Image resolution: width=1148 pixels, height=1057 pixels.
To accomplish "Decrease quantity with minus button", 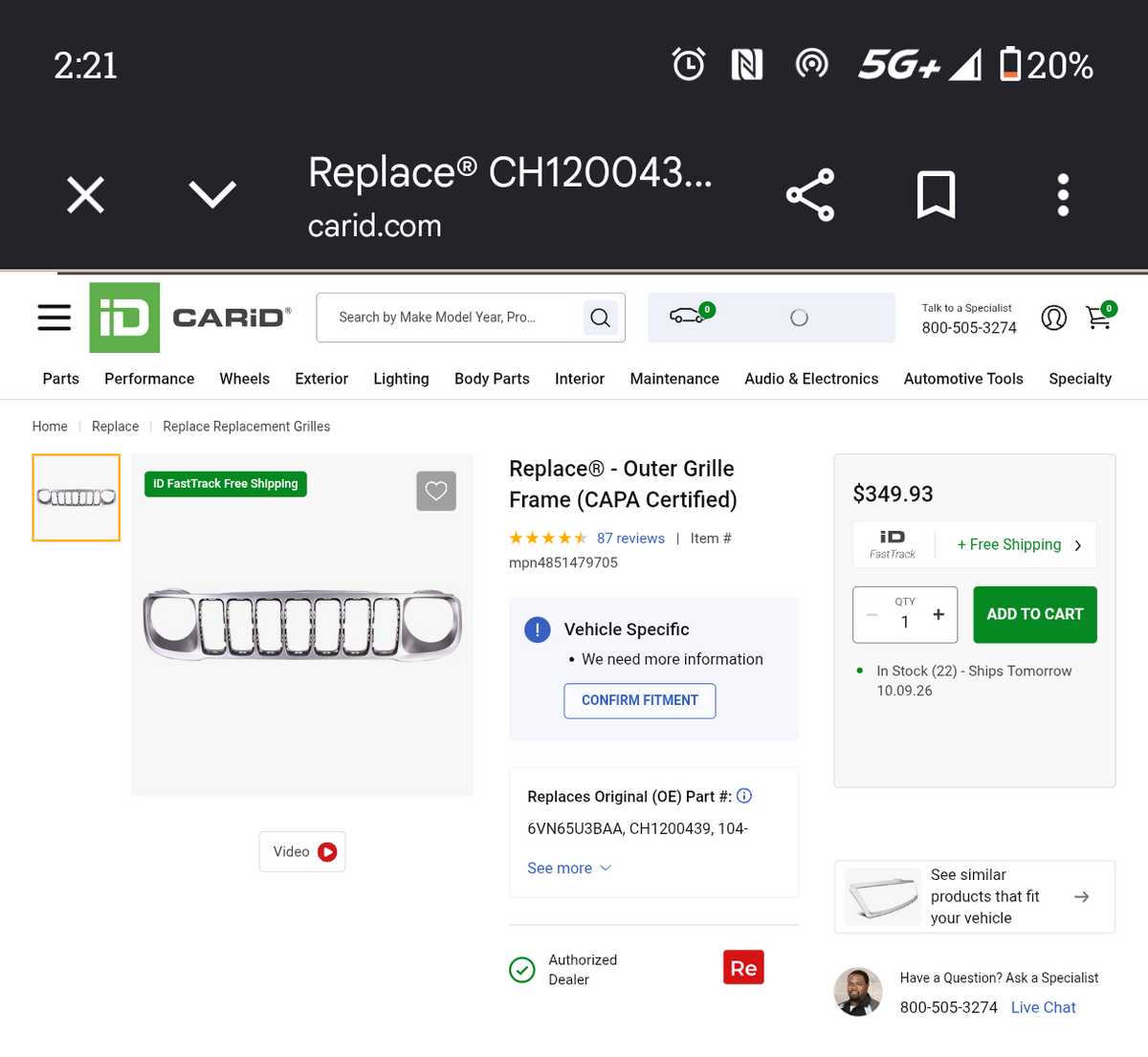I will coord(872,615).
